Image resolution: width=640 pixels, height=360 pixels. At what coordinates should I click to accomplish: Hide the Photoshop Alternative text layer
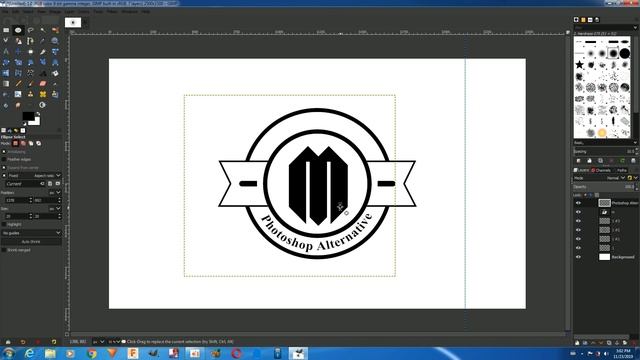click(x=578, y=203)
